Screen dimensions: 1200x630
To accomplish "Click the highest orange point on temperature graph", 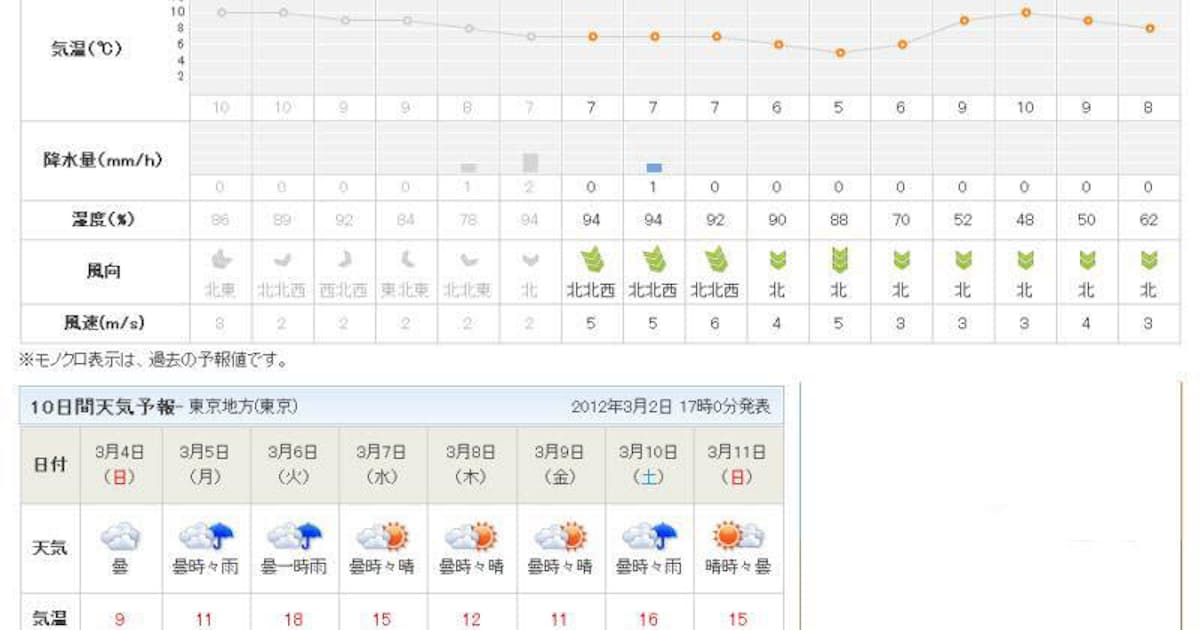I will [x=1025, y=13].
